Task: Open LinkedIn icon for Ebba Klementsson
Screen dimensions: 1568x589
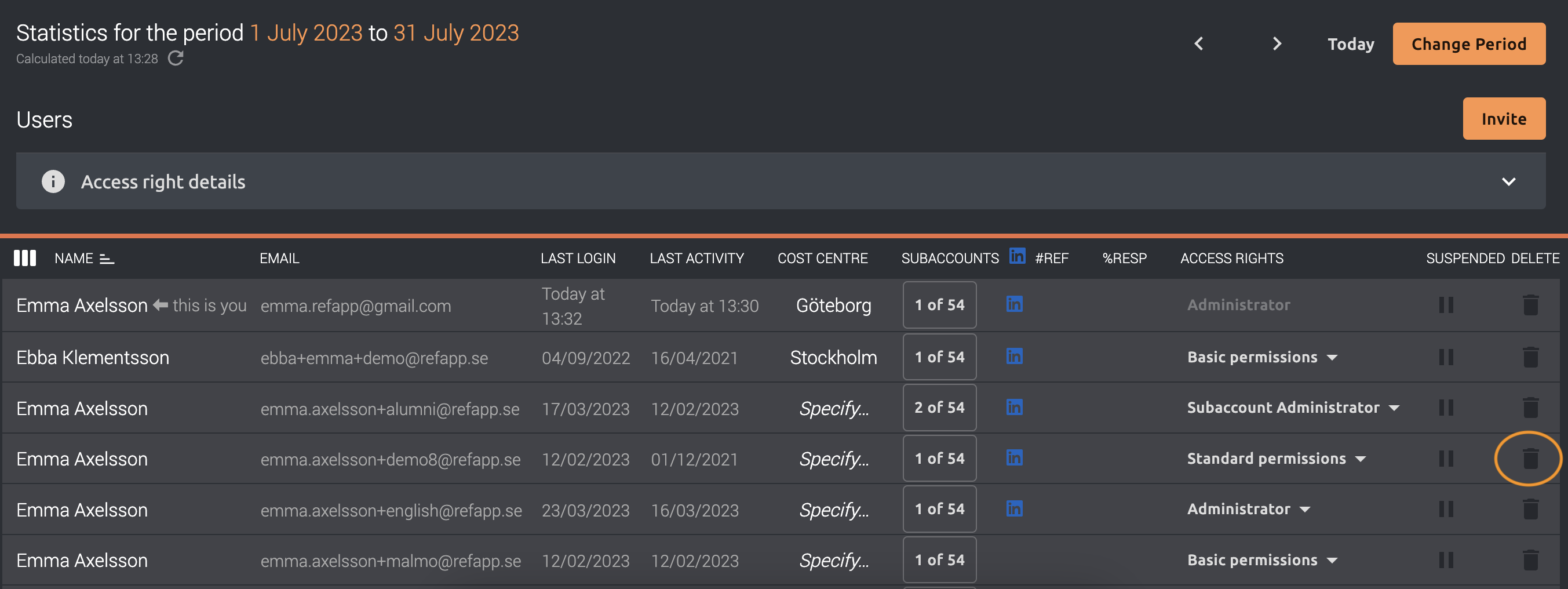Action: point(1014,356)
